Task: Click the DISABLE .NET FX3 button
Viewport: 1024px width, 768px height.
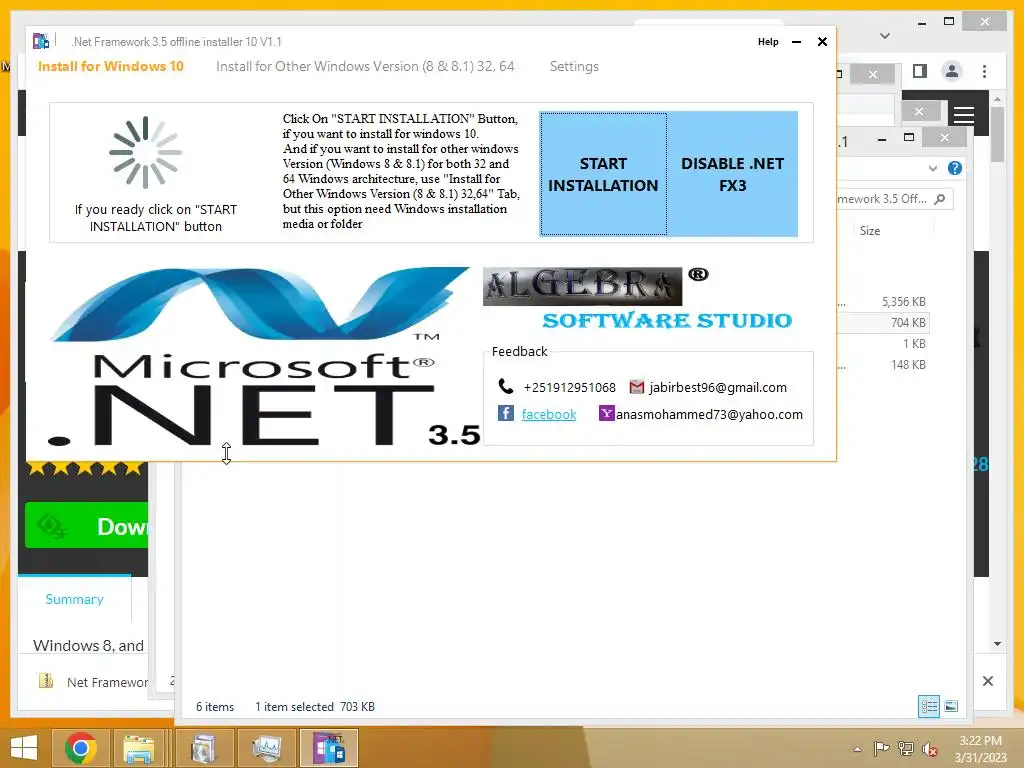Action: coord(732,174)
